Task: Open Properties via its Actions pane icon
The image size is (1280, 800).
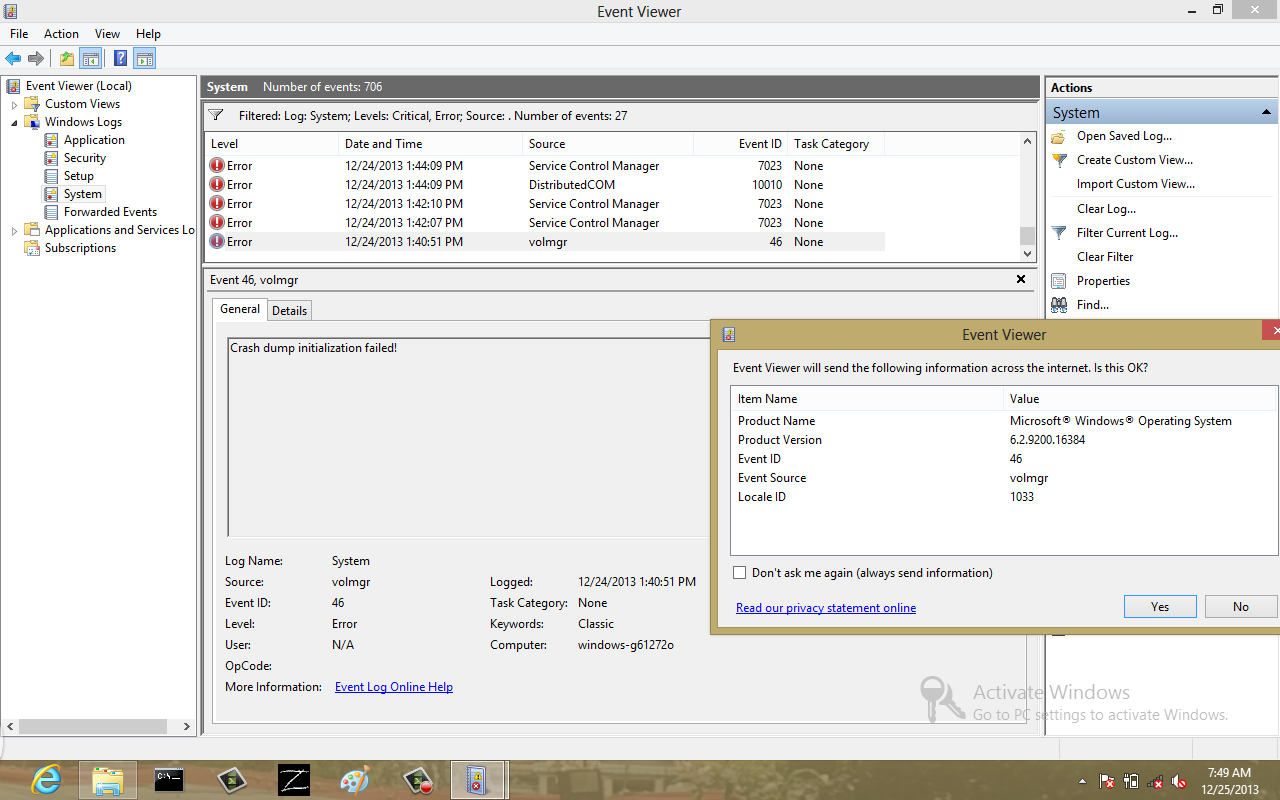Action: pos(1059,280)
